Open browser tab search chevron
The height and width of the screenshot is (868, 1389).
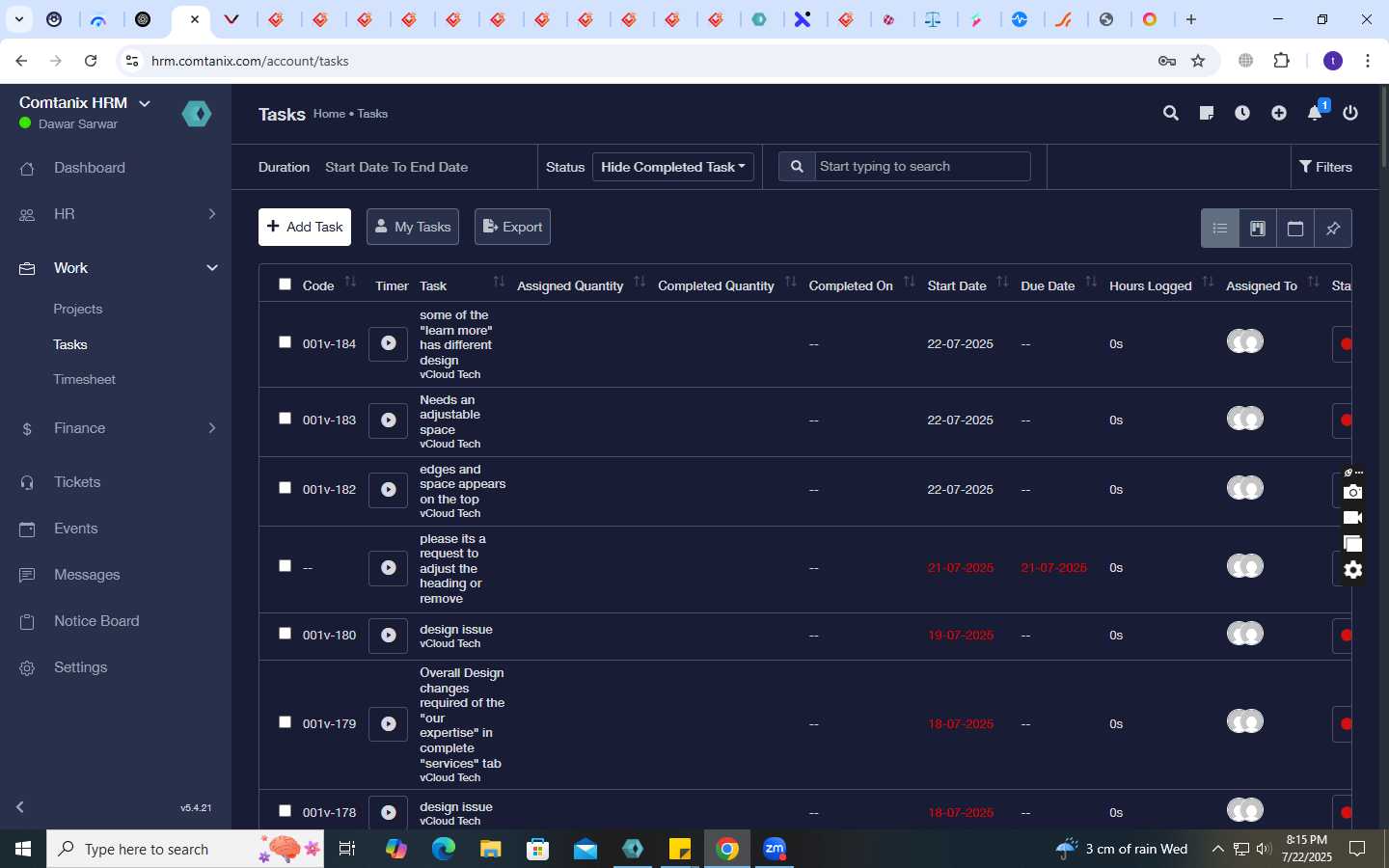coord(19,19)
